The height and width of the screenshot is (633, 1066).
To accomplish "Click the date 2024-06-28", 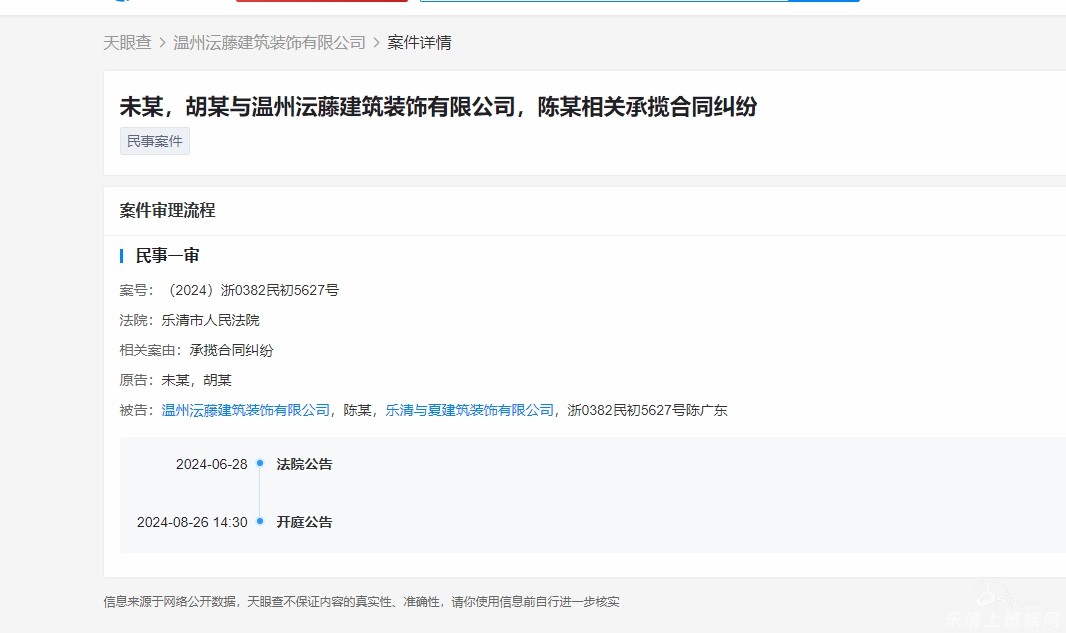I will (x=211, y=464).
